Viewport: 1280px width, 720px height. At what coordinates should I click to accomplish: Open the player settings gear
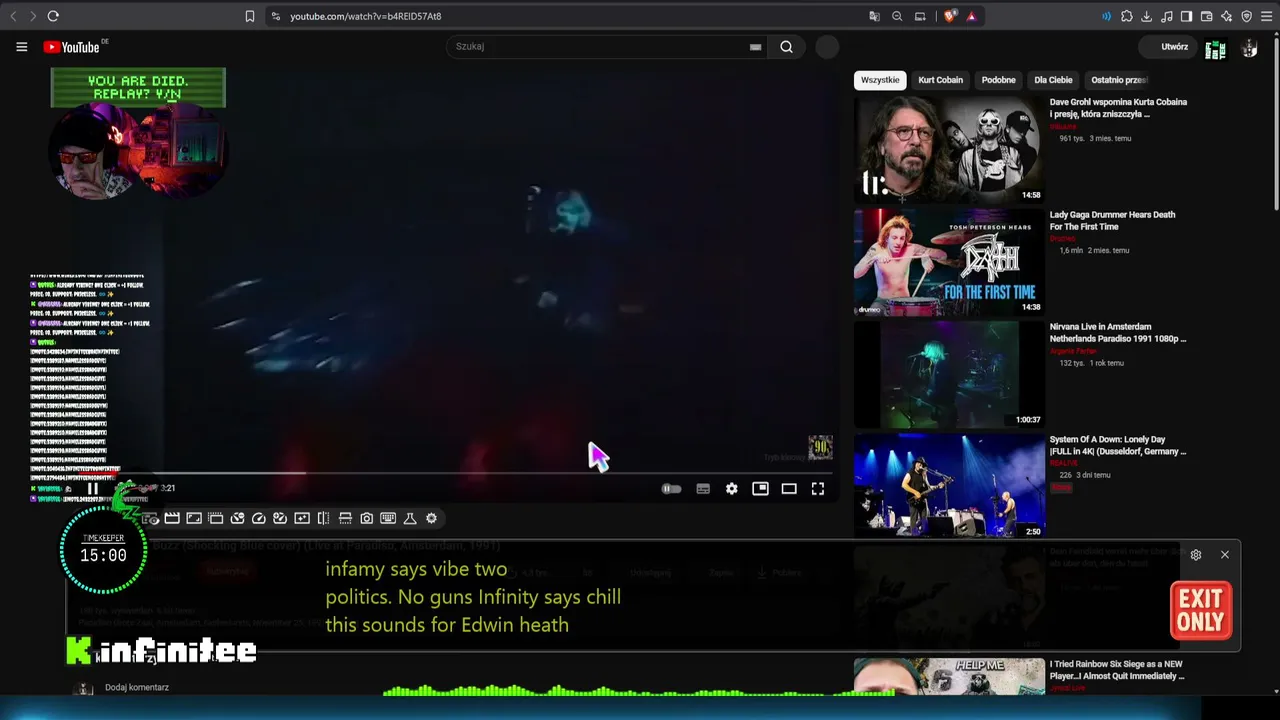click(732, 489)
